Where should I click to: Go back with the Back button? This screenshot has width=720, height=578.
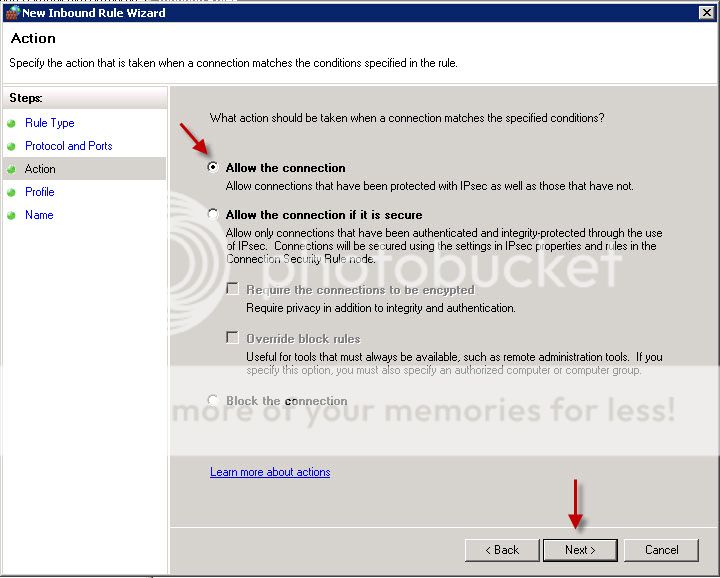(502, 550)
